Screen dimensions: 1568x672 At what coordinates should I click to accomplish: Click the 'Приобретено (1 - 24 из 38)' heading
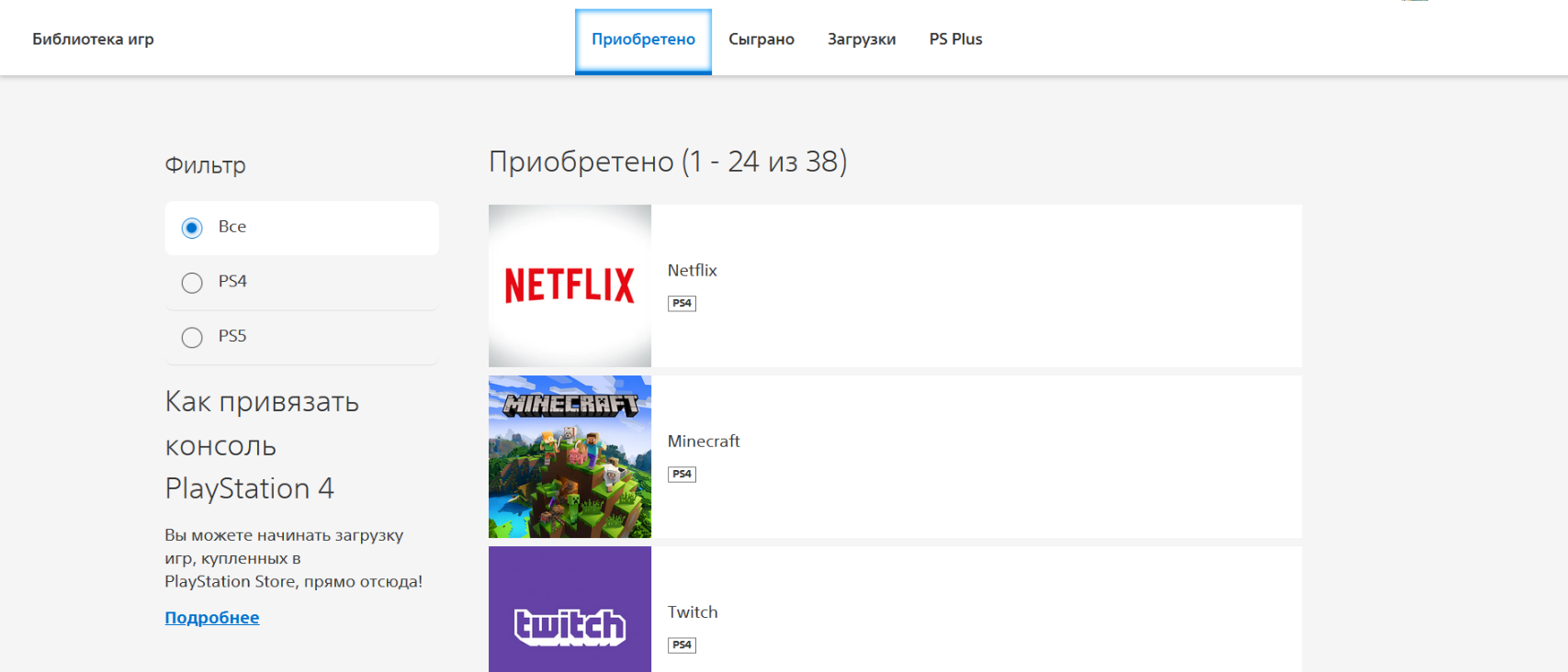tap(667, 162)
